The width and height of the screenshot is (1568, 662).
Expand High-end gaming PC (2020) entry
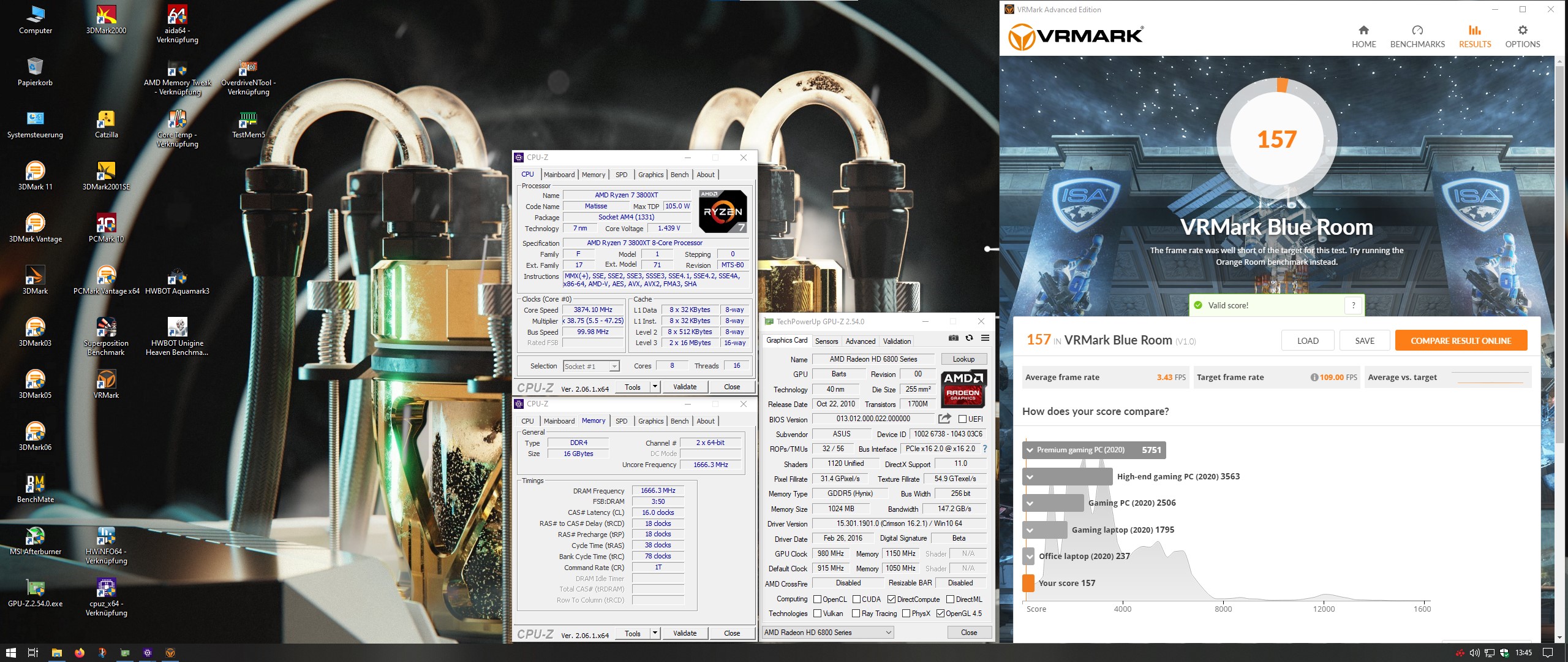(x=1029, y=477)
